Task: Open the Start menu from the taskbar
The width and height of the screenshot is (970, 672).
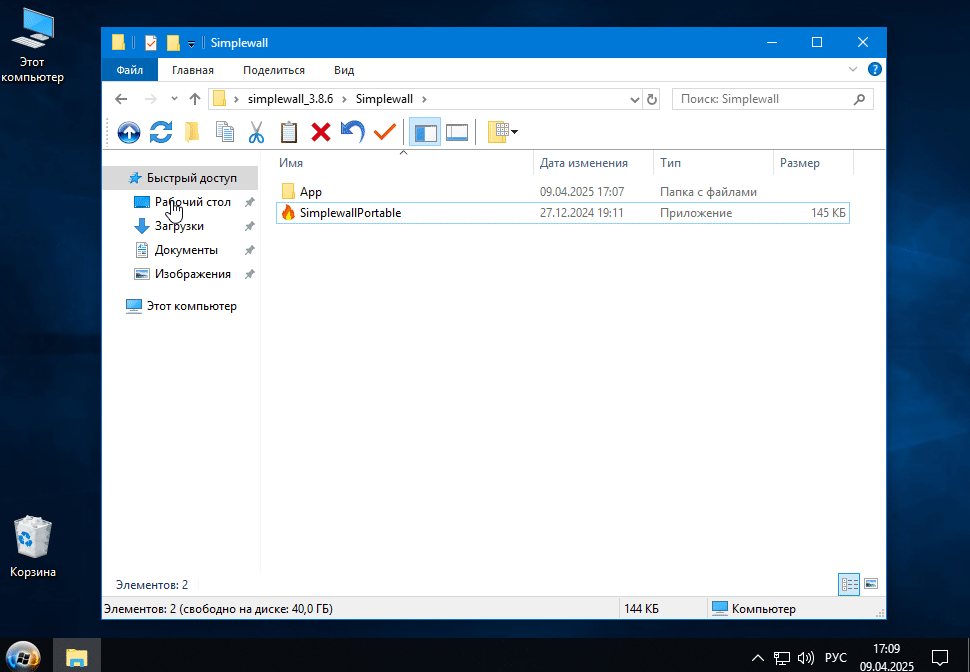Action: click(24, 656)
